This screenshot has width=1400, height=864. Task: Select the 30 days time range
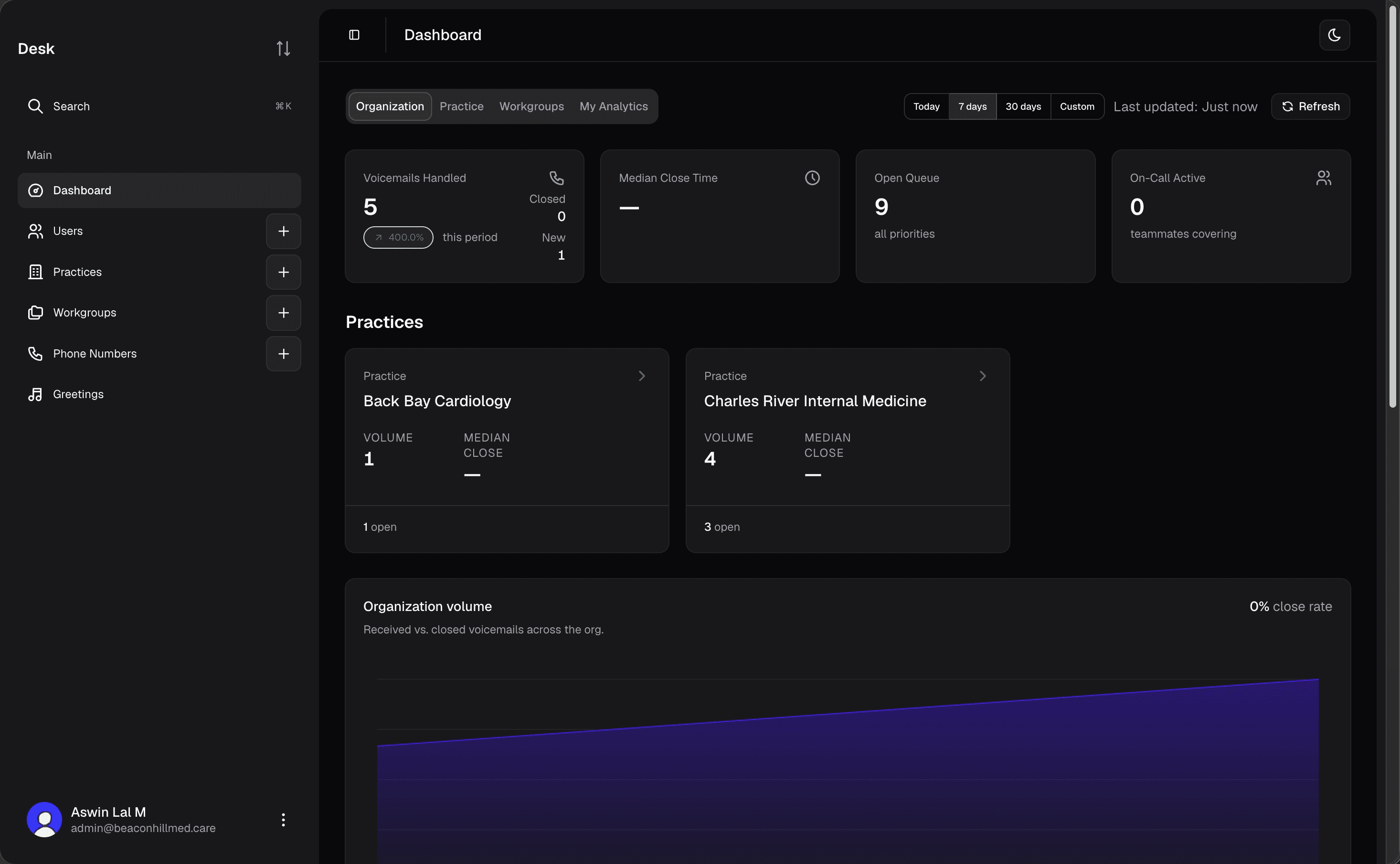[1023, 106]
